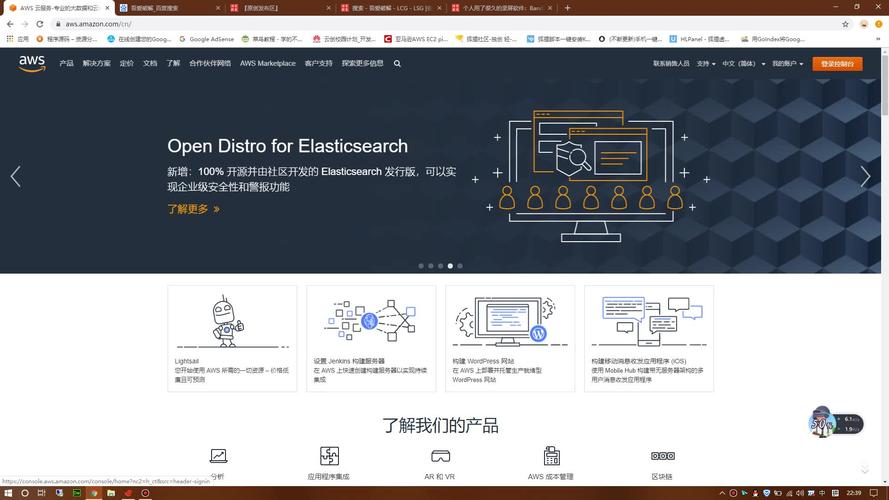This screenshot has height=500, width=889.
Task: Open the 定价 pricing menu item
Action: 126,63
